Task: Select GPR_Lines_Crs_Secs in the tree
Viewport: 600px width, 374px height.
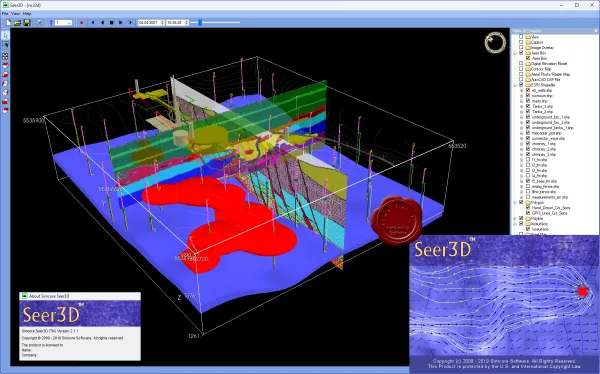Action: click(x=549, y=213)
